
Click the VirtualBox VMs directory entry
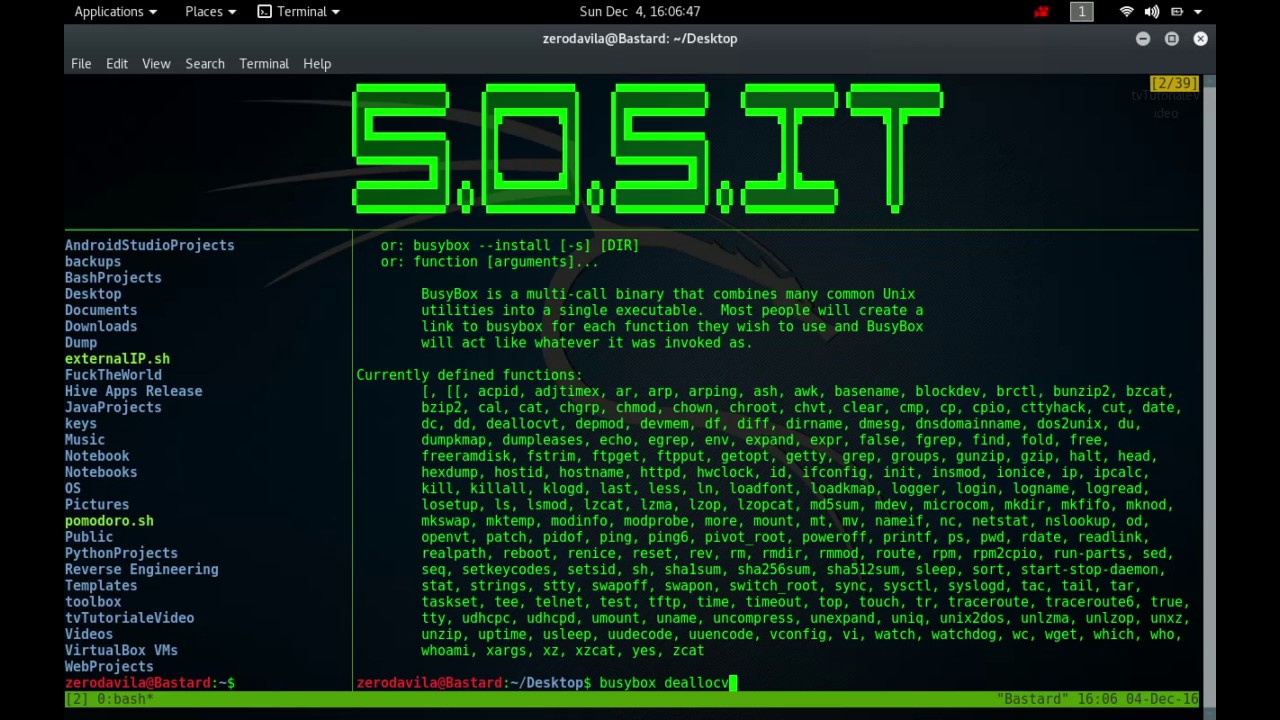[121, 650]
